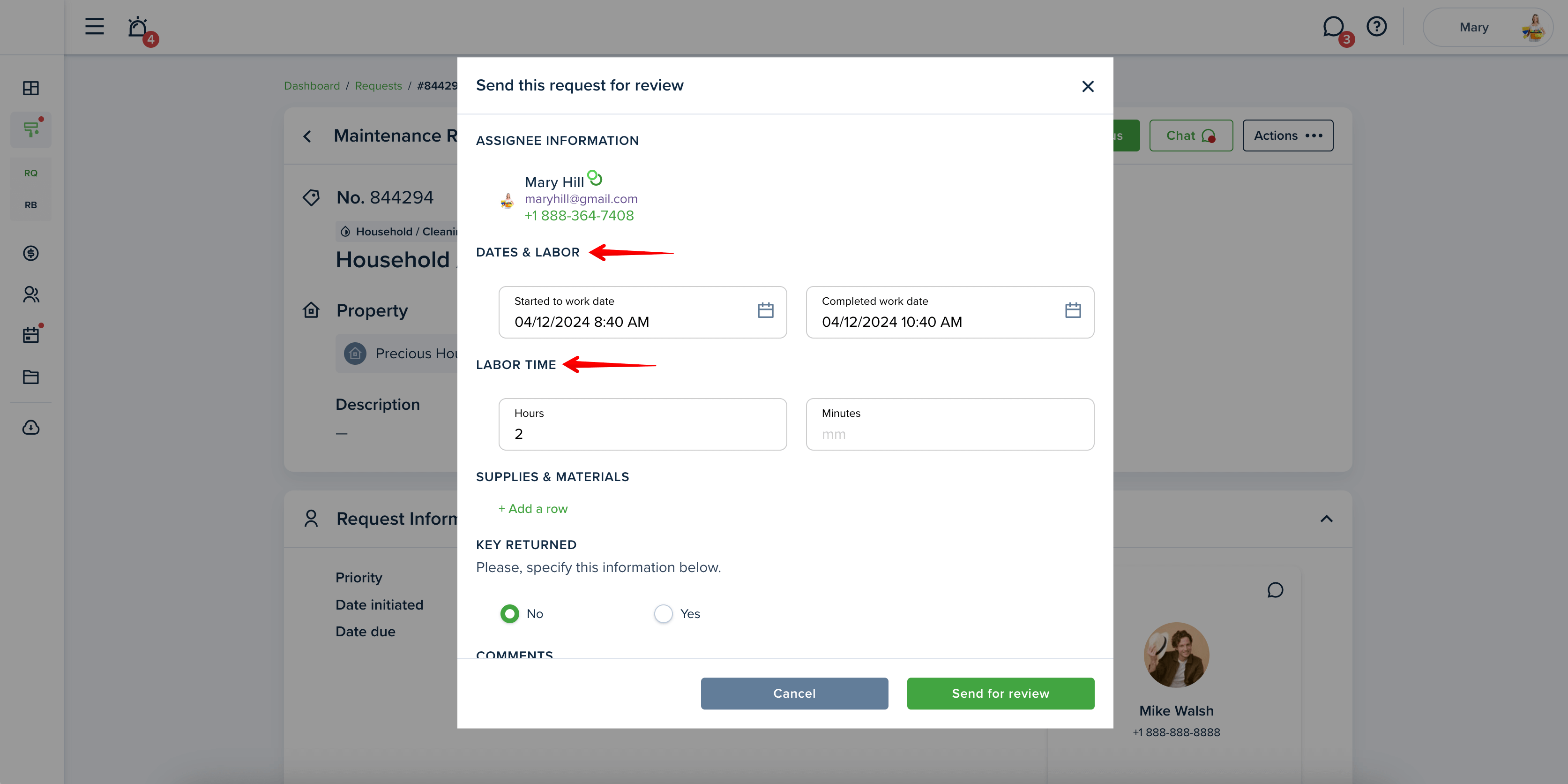
Task: Open the RB sidebar item
Action: pyautogui.click(x=30, y=205)
